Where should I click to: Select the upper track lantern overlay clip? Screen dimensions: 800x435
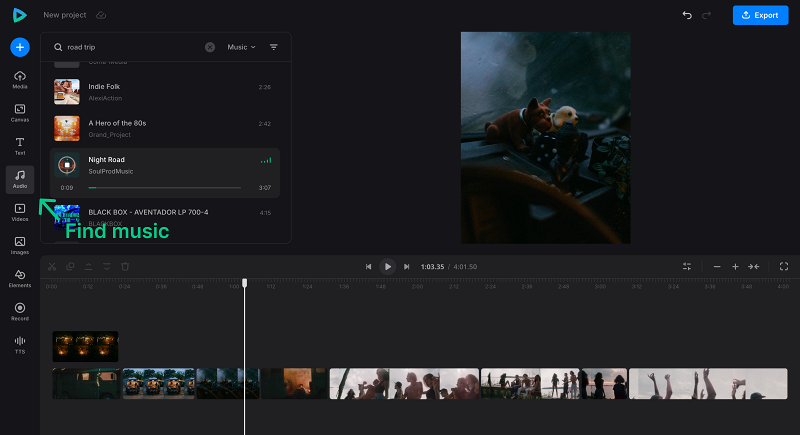(x=85, y=346)
